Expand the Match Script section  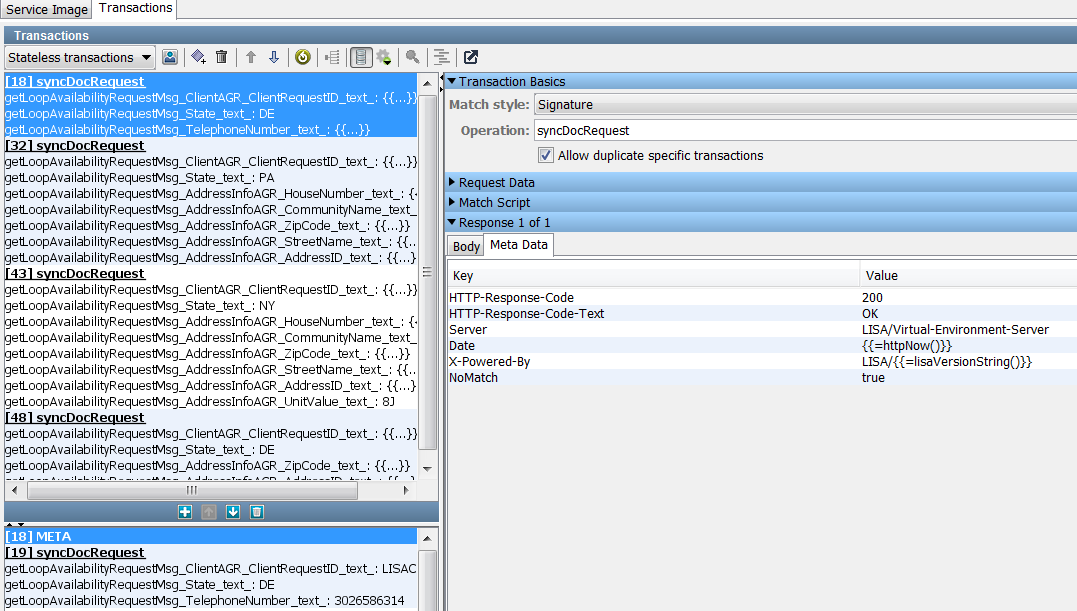(x=494, y=202)
